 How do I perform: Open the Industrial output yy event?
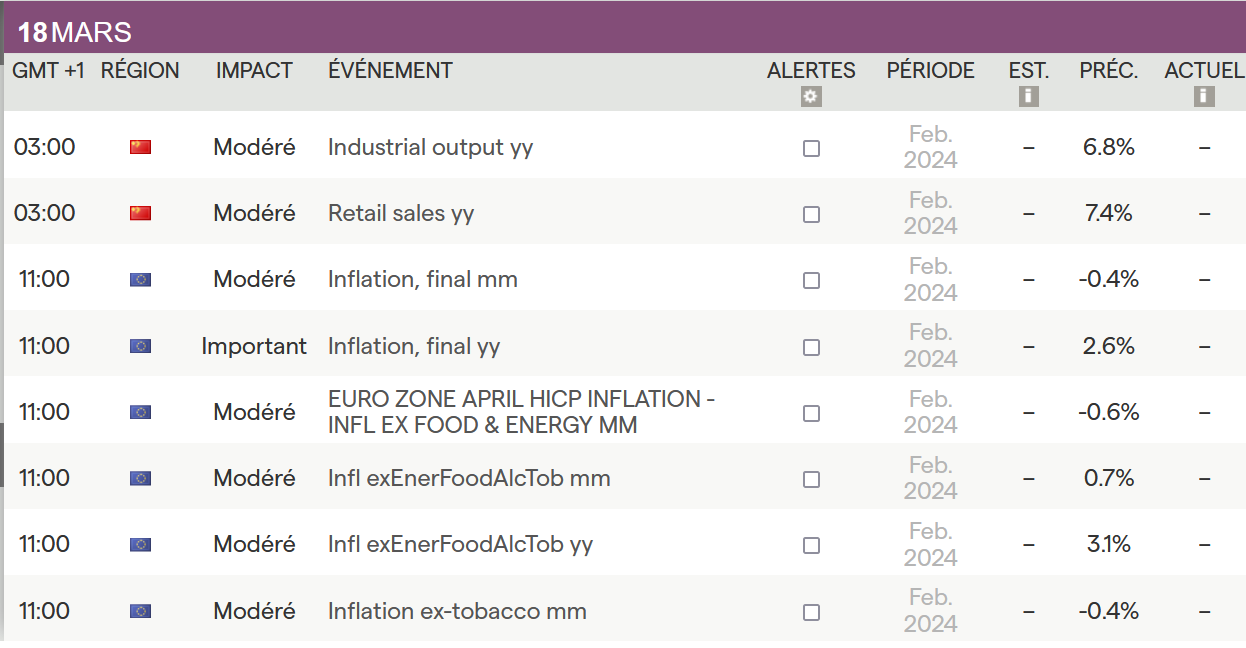pos(430,148)
